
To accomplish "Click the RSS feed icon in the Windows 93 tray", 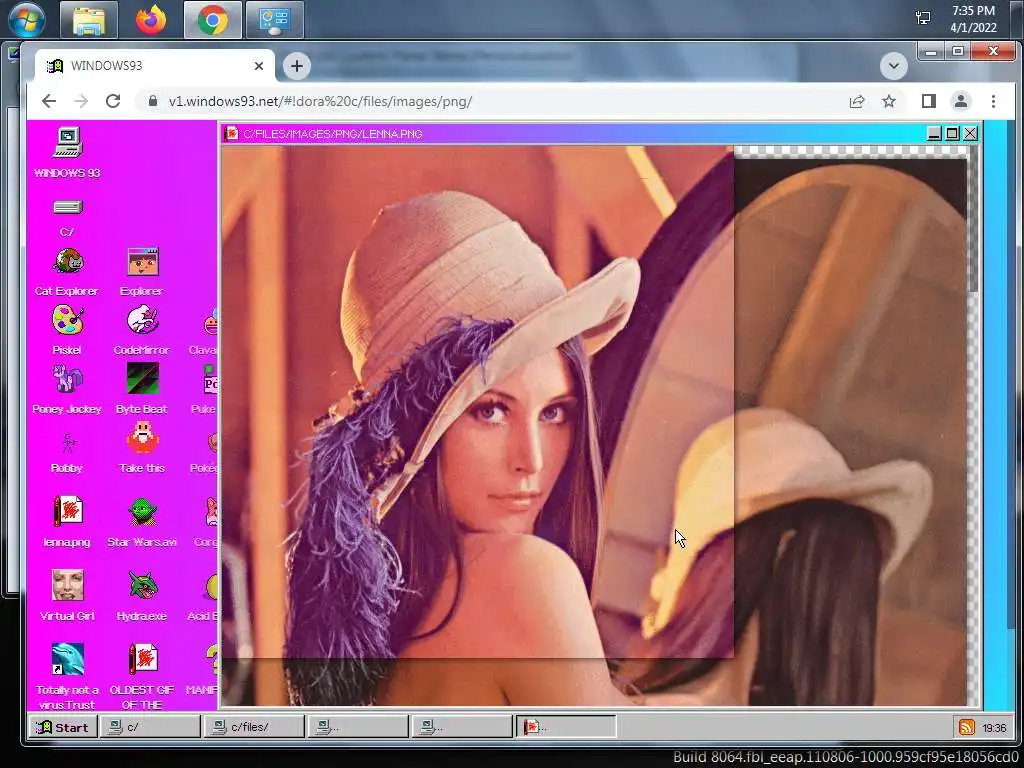I will click(967, 727).
